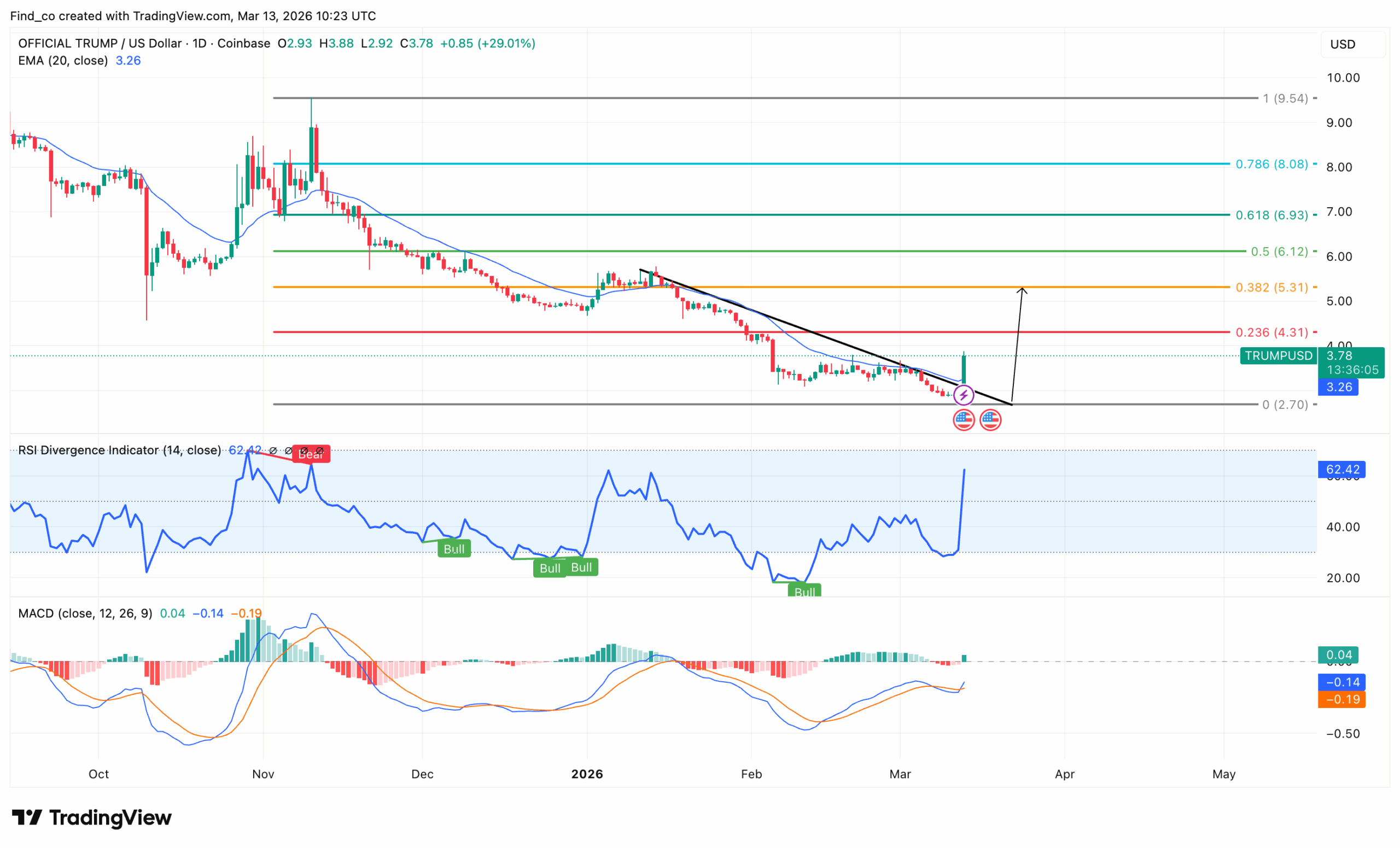The width and height of the screenshot is (1400, 848).
Task: Select the 0.618 (6.93) Fibonacci level label
Action: tap(1272, 215)
